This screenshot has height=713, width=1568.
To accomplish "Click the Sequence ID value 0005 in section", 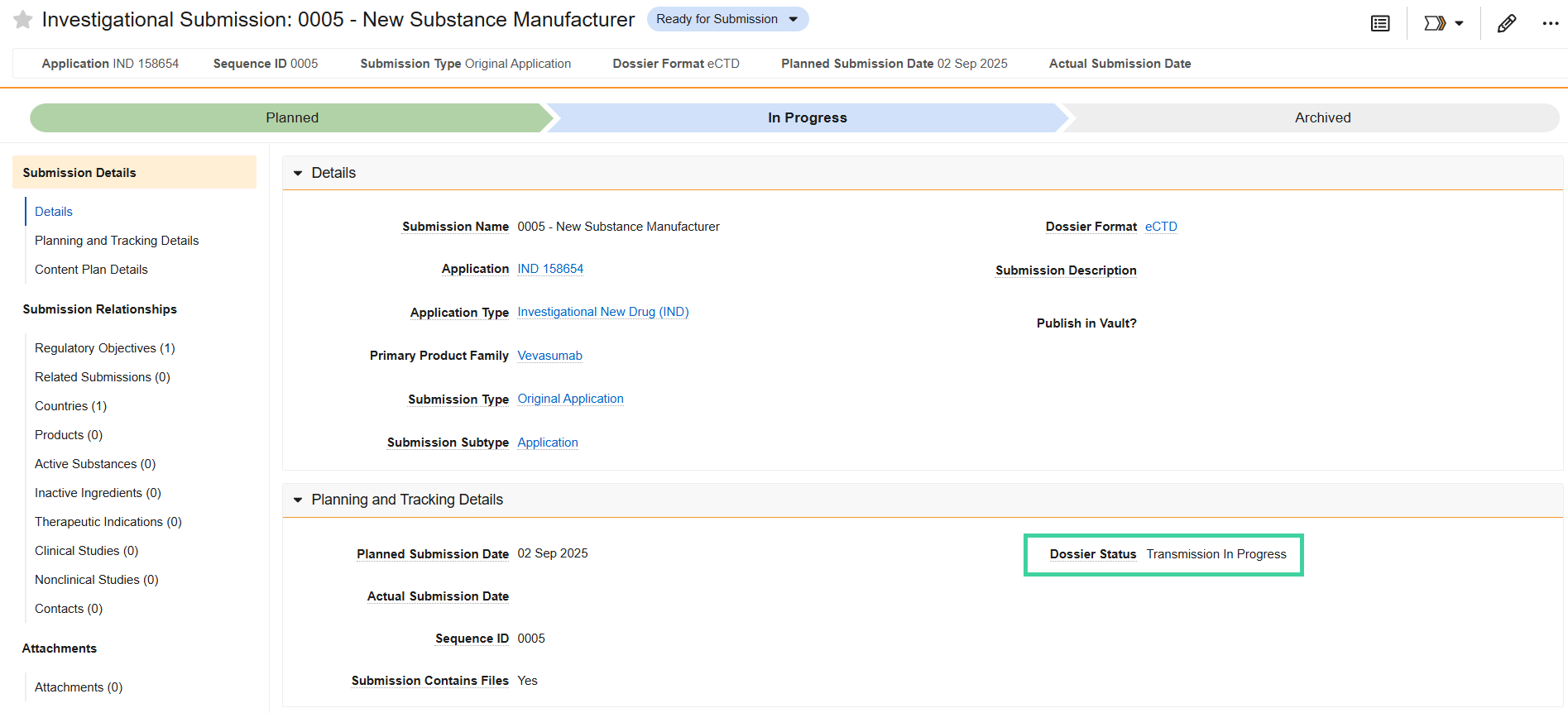I will click(531, 639).
